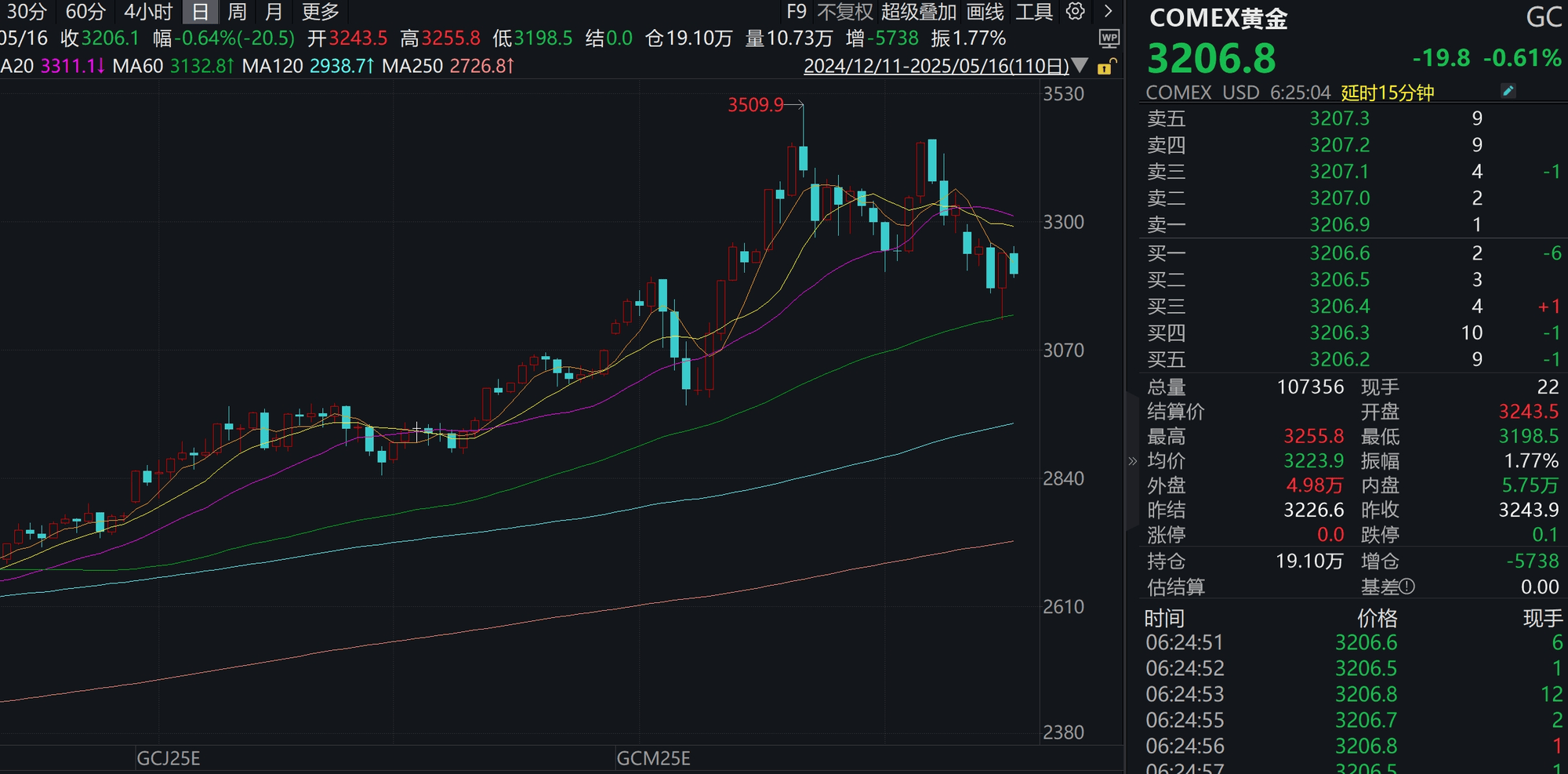Expand toolbar with right chevron arrow
The image size is (1568, 774).
click(x=1108, y=11)
